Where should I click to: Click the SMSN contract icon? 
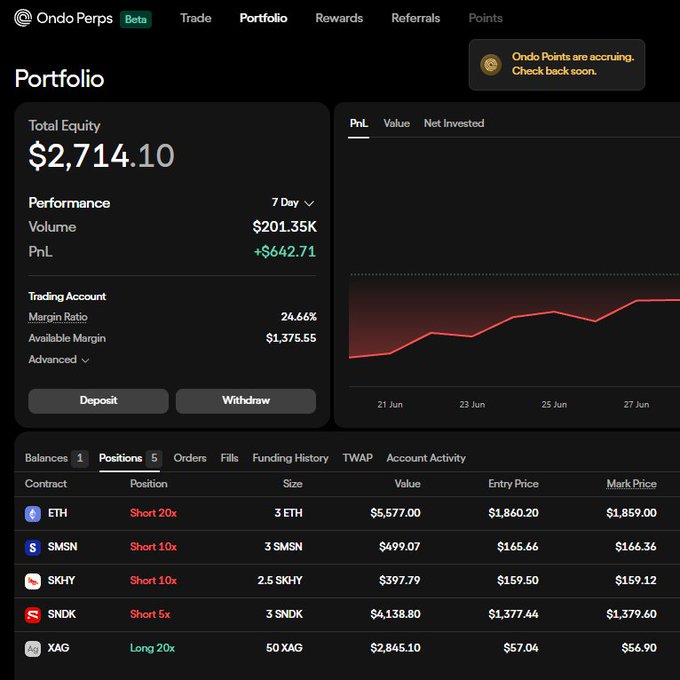click(33, 547)
